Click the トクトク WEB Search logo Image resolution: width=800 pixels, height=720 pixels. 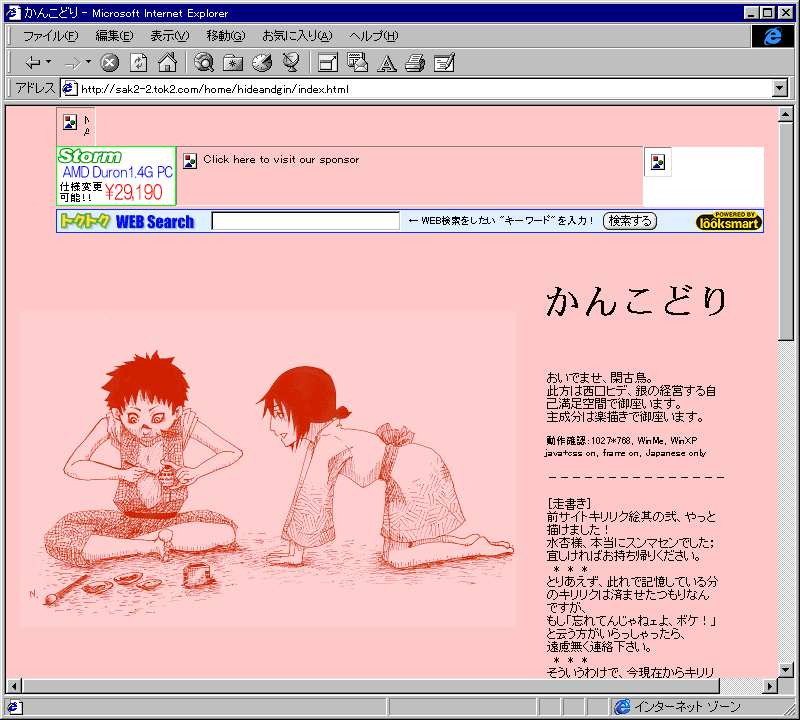click(127, 221)
